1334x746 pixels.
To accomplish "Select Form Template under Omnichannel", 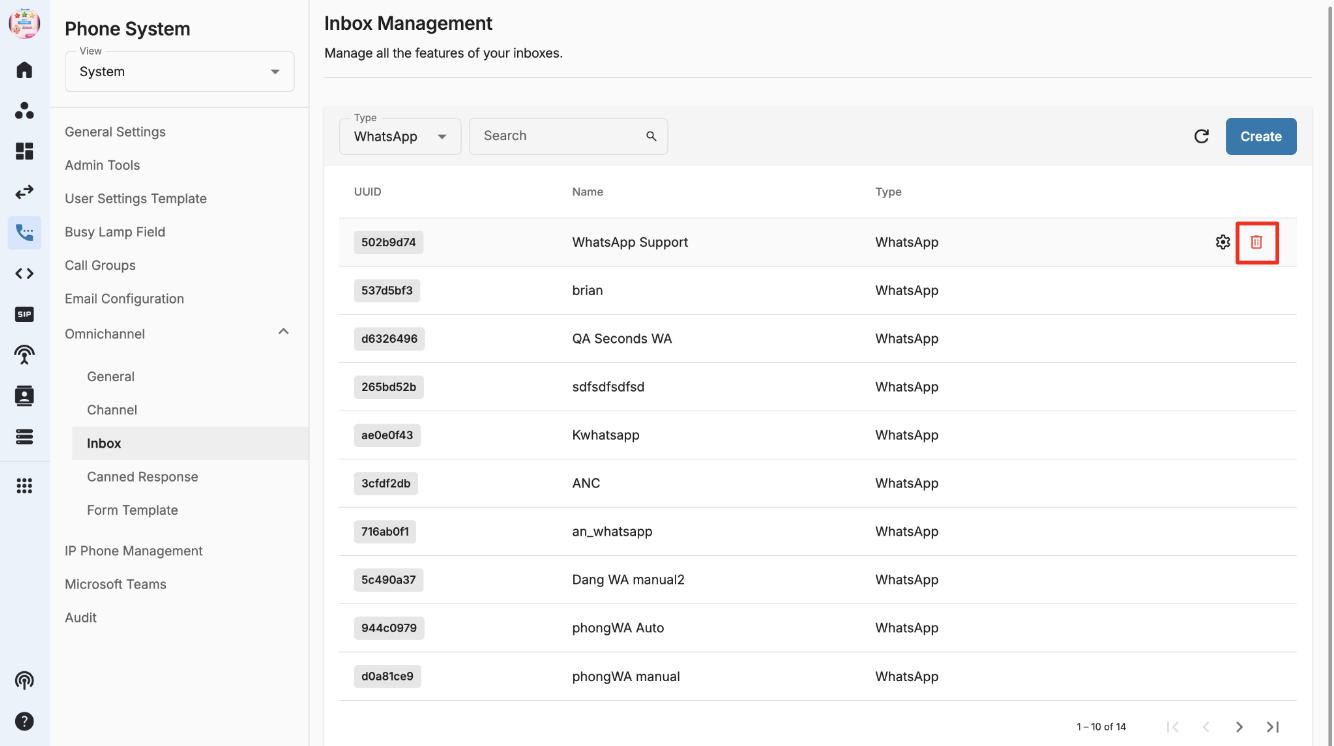I will [x=132, y=510].
